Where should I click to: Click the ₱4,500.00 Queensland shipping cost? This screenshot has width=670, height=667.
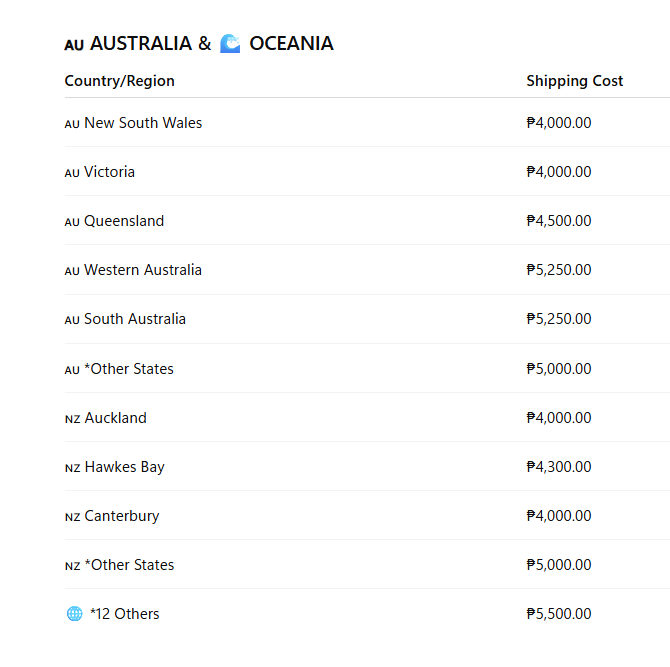point(559,221)
